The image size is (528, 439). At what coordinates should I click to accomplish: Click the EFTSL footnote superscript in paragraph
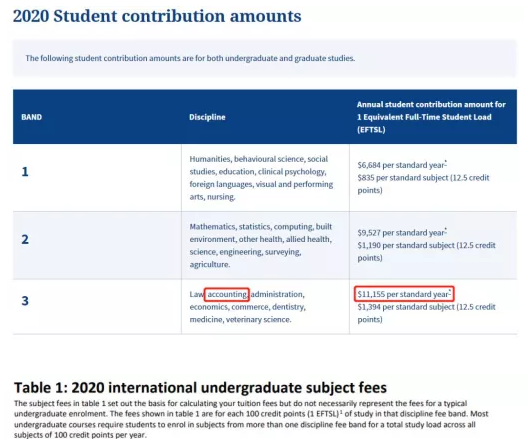[341, 411]
